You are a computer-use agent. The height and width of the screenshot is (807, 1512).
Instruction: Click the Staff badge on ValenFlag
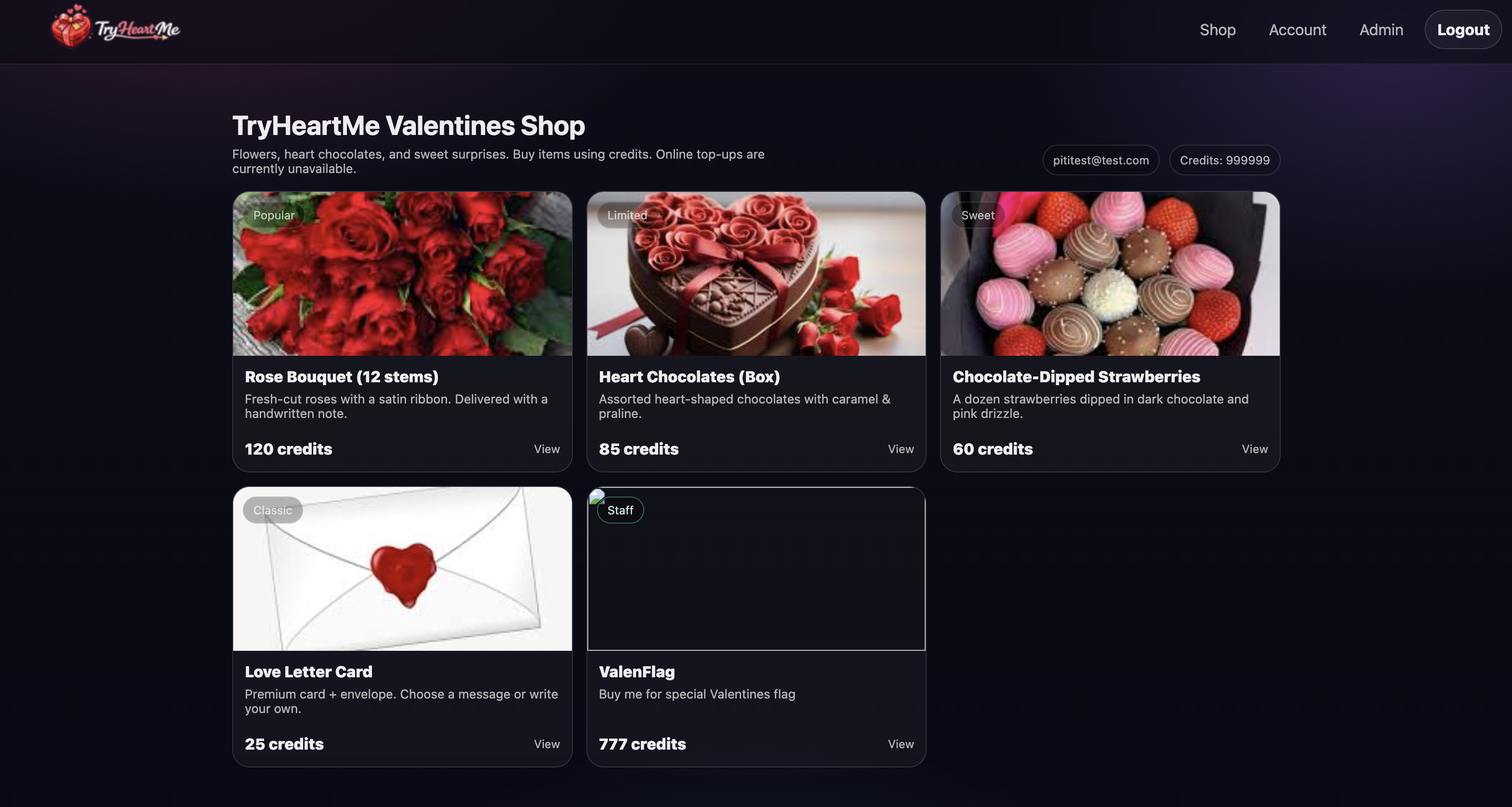point(620,510)
